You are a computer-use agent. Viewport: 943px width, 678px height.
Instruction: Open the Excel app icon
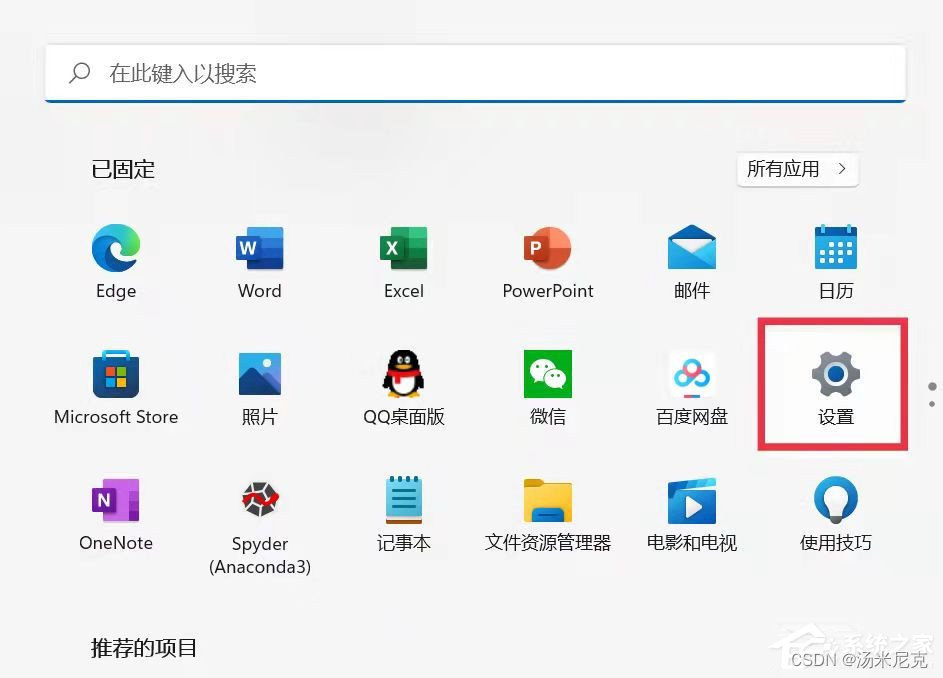[404, 248]
